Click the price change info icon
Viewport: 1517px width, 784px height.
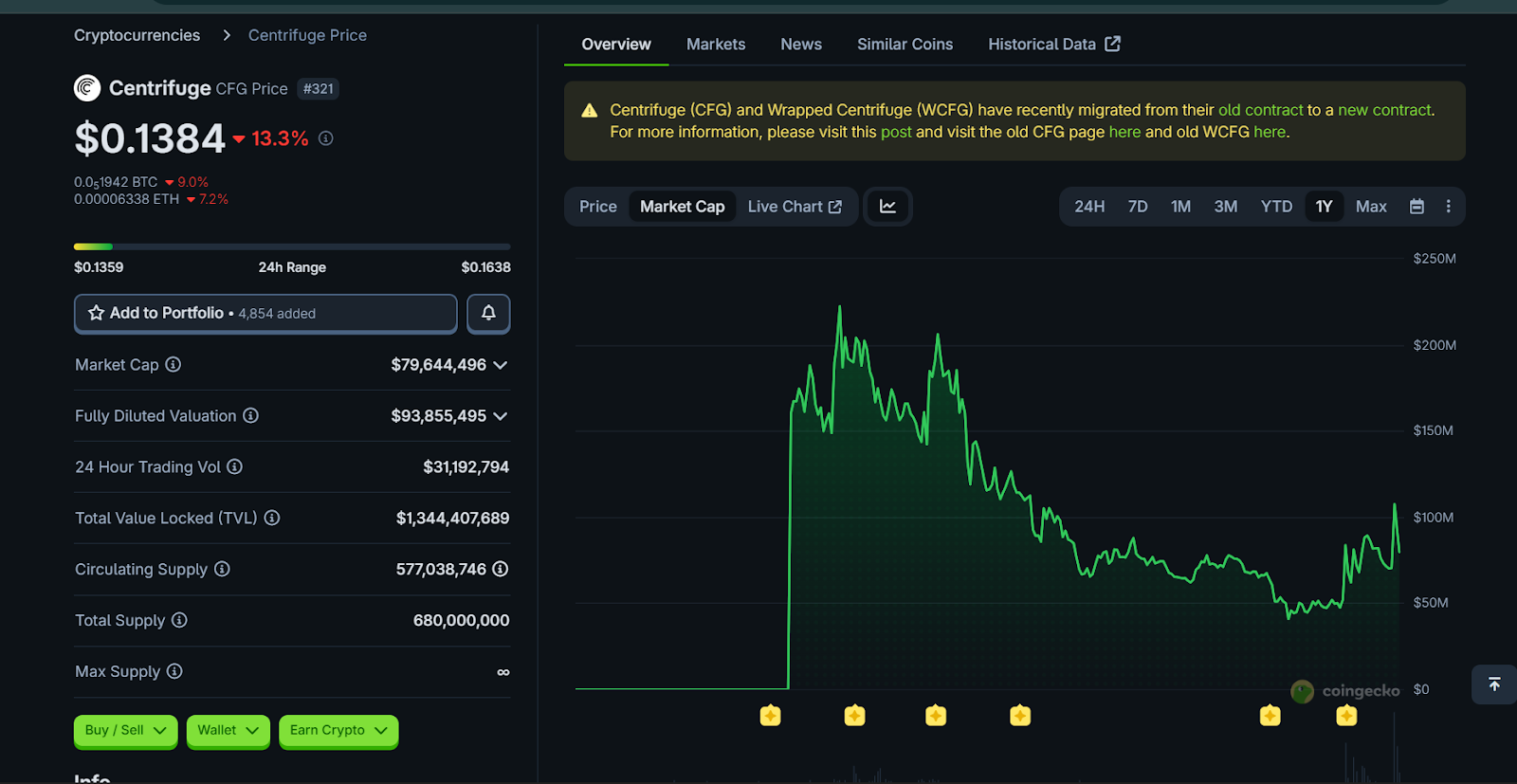click(x=325, y=138)
